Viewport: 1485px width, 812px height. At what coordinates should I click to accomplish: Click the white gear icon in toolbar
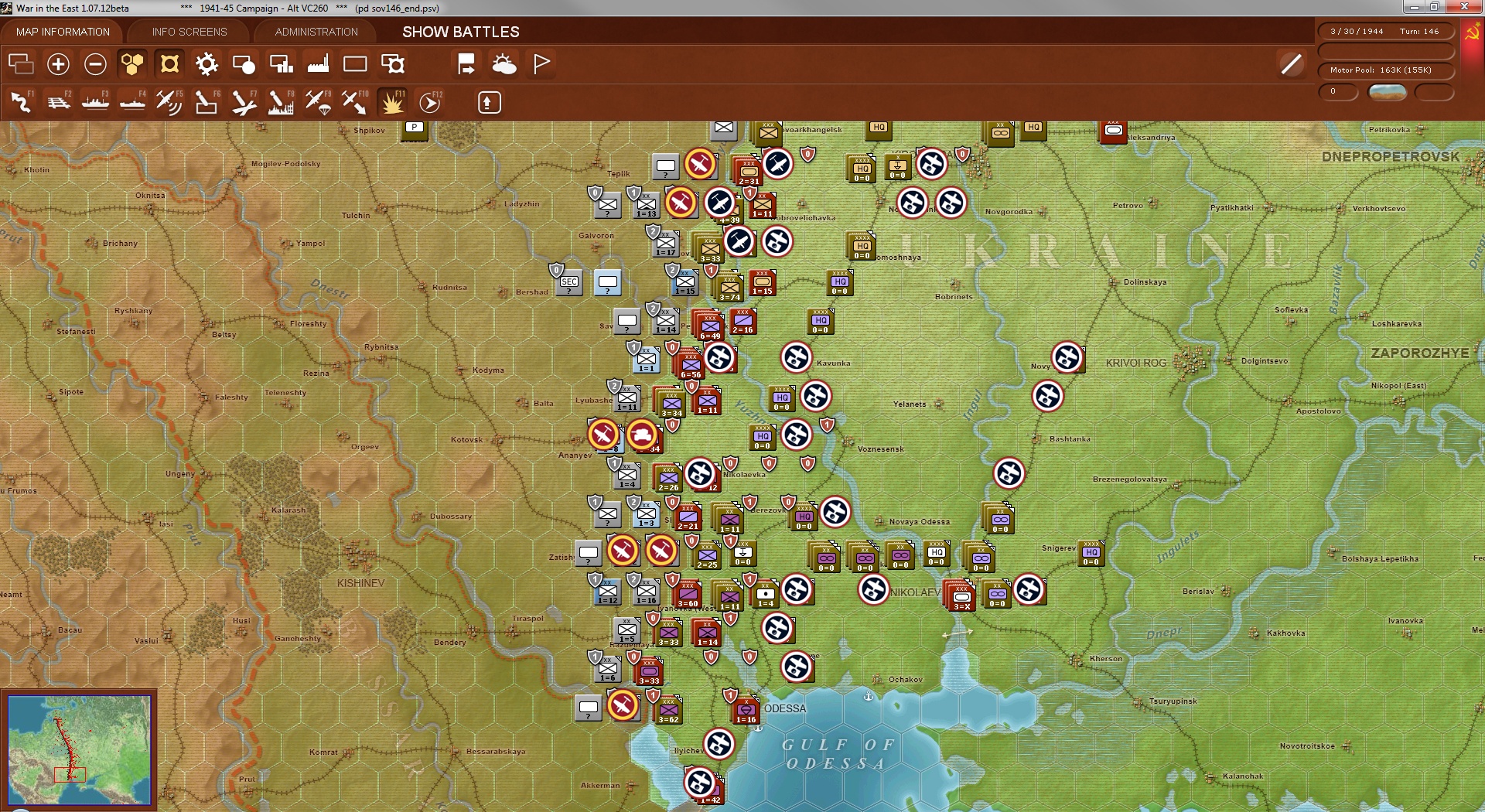tap(207, 63)
